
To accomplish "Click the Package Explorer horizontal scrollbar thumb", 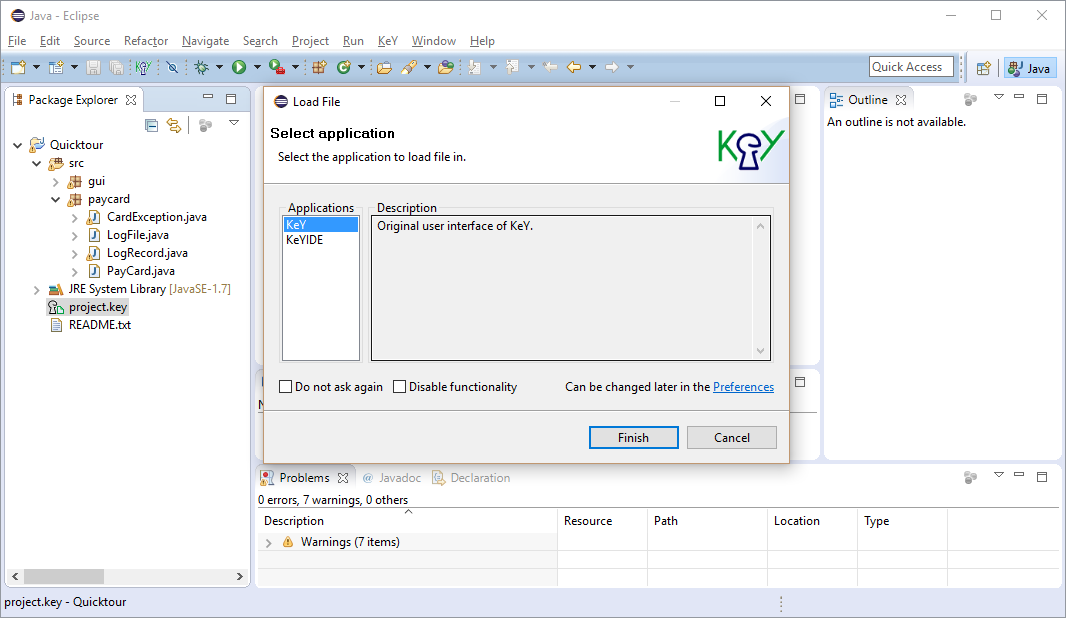I will 64,577.
